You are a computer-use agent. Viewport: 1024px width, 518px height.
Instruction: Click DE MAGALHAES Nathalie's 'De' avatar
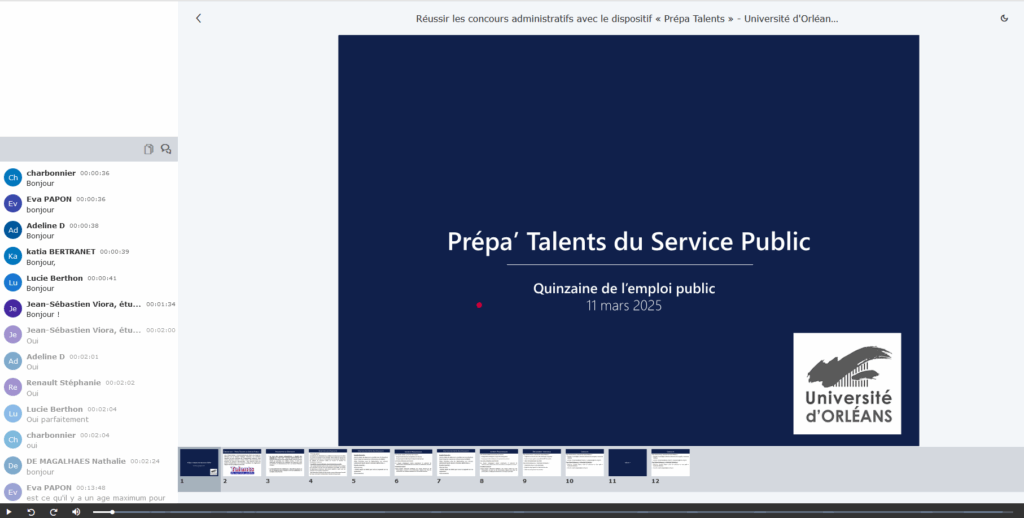click(13, 465)
